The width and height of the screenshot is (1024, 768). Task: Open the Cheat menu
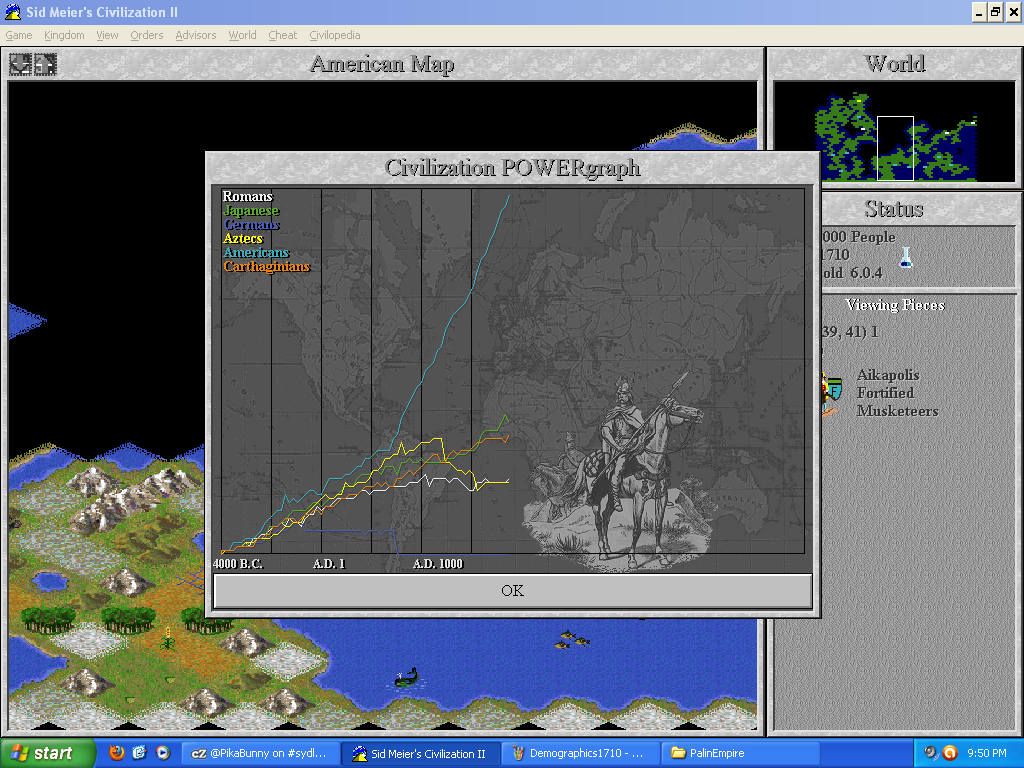(x=282, y=35)
